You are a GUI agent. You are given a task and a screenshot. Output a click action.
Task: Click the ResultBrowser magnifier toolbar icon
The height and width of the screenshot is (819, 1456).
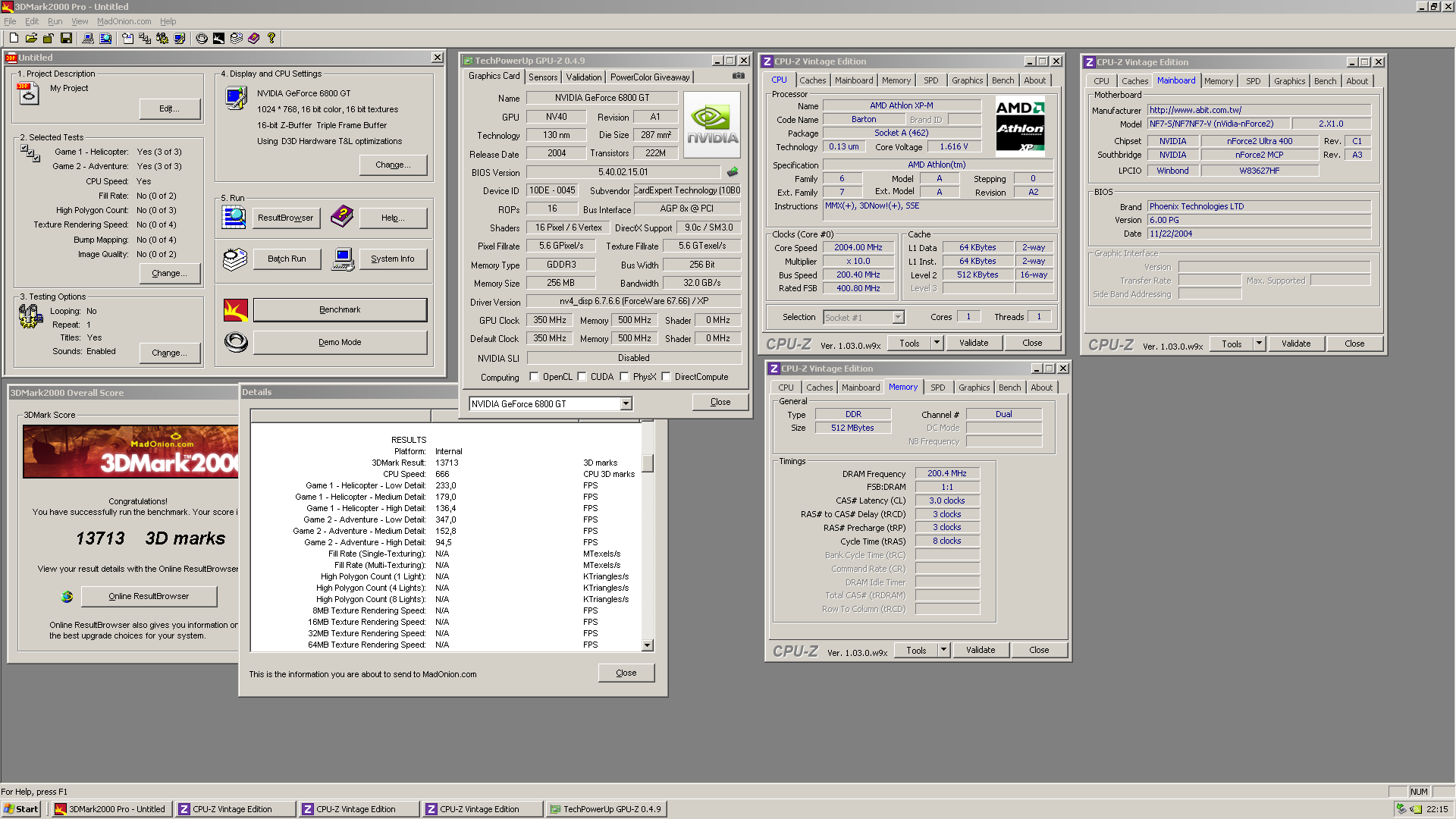[x=105, y=38]
